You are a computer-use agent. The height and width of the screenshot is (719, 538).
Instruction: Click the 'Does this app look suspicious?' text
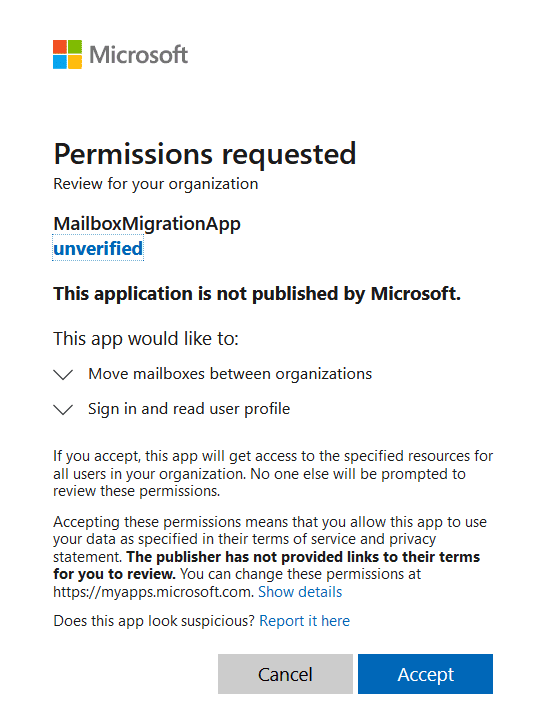[154, 621]
